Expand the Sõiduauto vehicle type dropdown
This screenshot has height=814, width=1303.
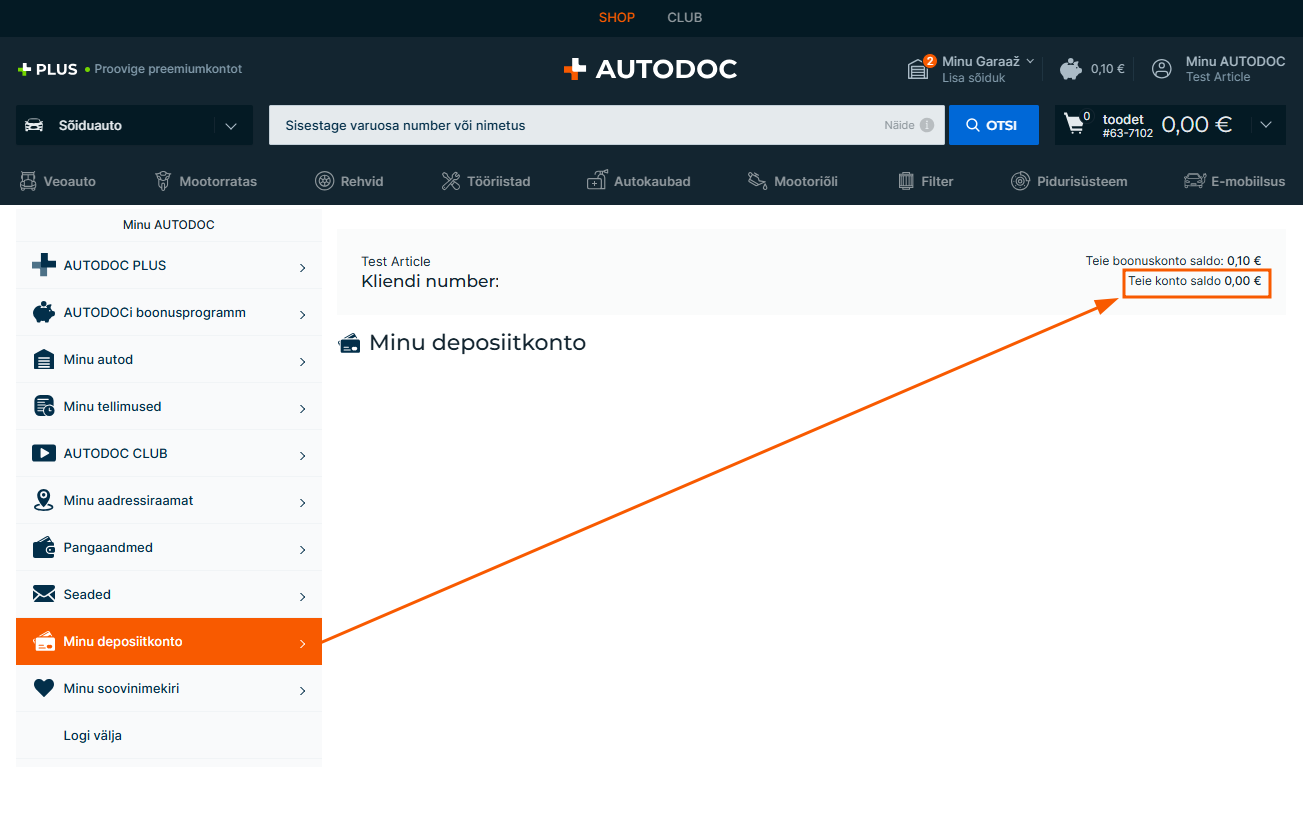(231, 126)
